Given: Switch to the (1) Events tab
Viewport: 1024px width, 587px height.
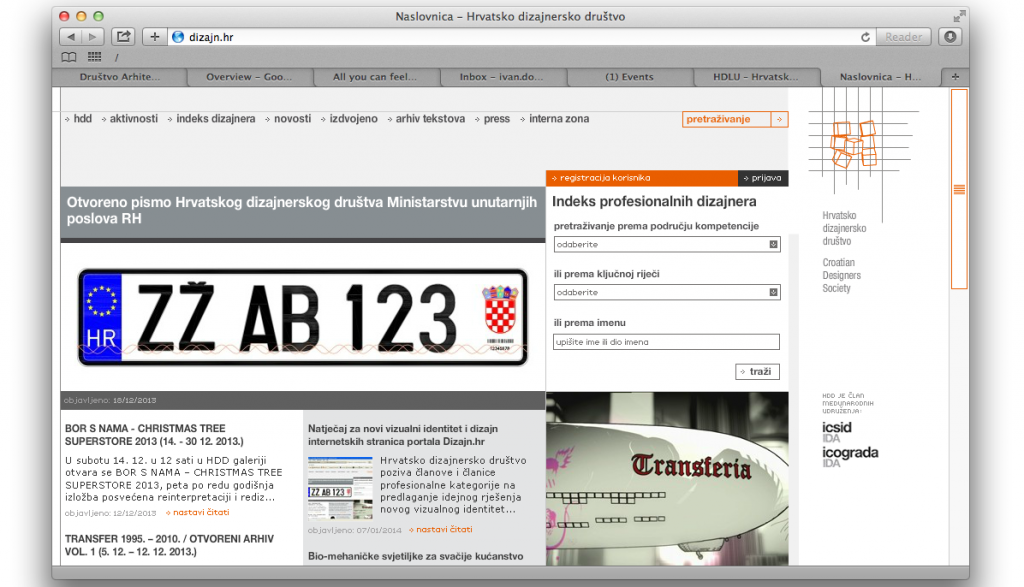Looking at the screenshot, I should point(630,77).
